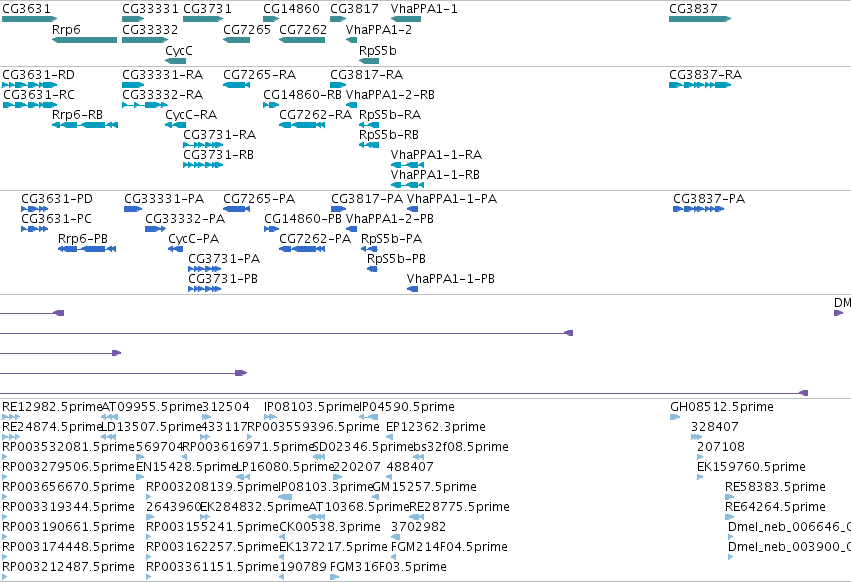
Task: Click the IP04590.5prime EST label
Action: [x=407, y=407]
